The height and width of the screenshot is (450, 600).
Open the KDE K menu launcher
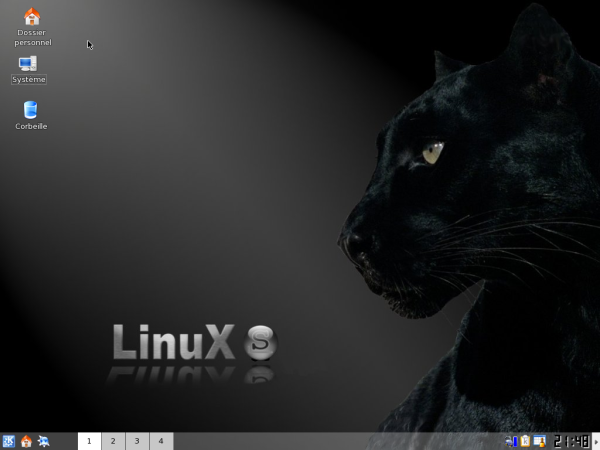8,441
